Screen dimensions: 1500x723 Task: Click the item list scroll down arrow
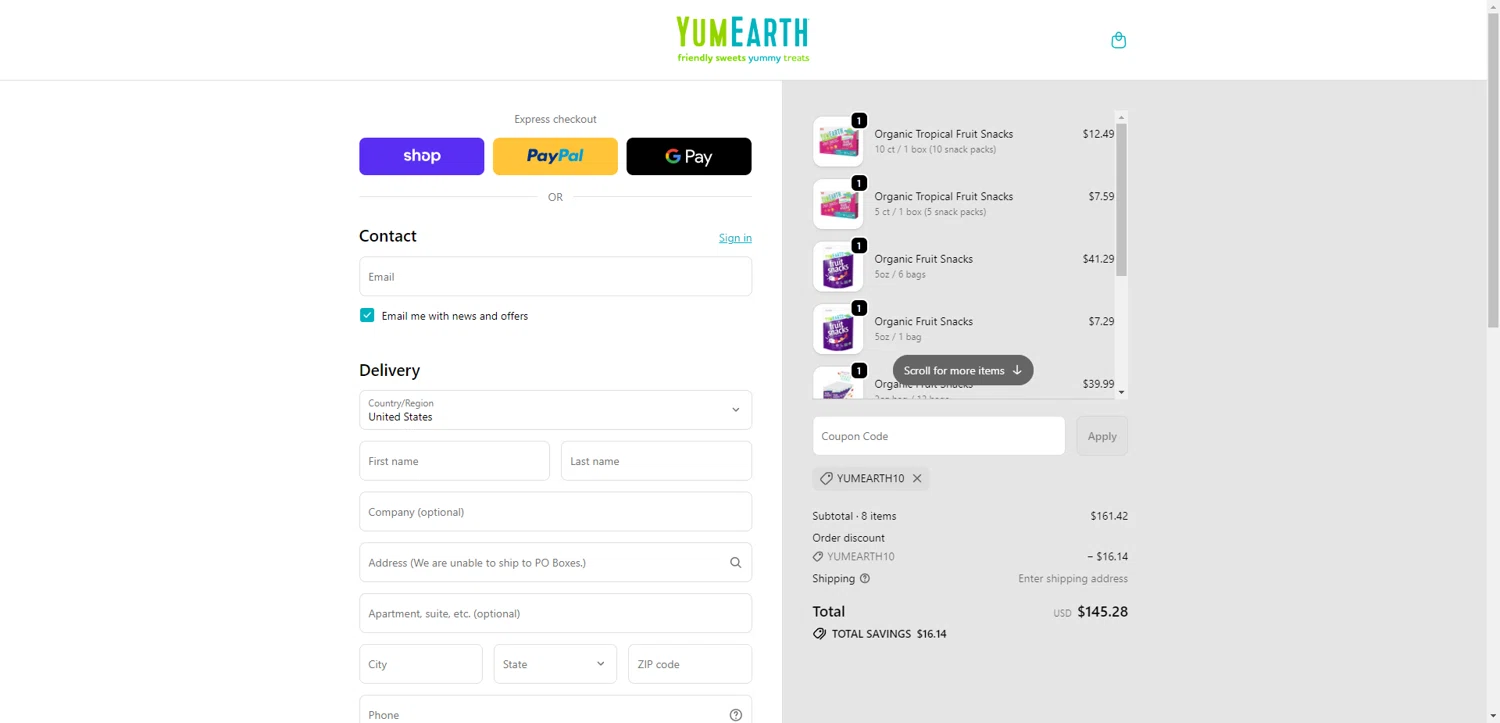click(x=1122, y=392)
